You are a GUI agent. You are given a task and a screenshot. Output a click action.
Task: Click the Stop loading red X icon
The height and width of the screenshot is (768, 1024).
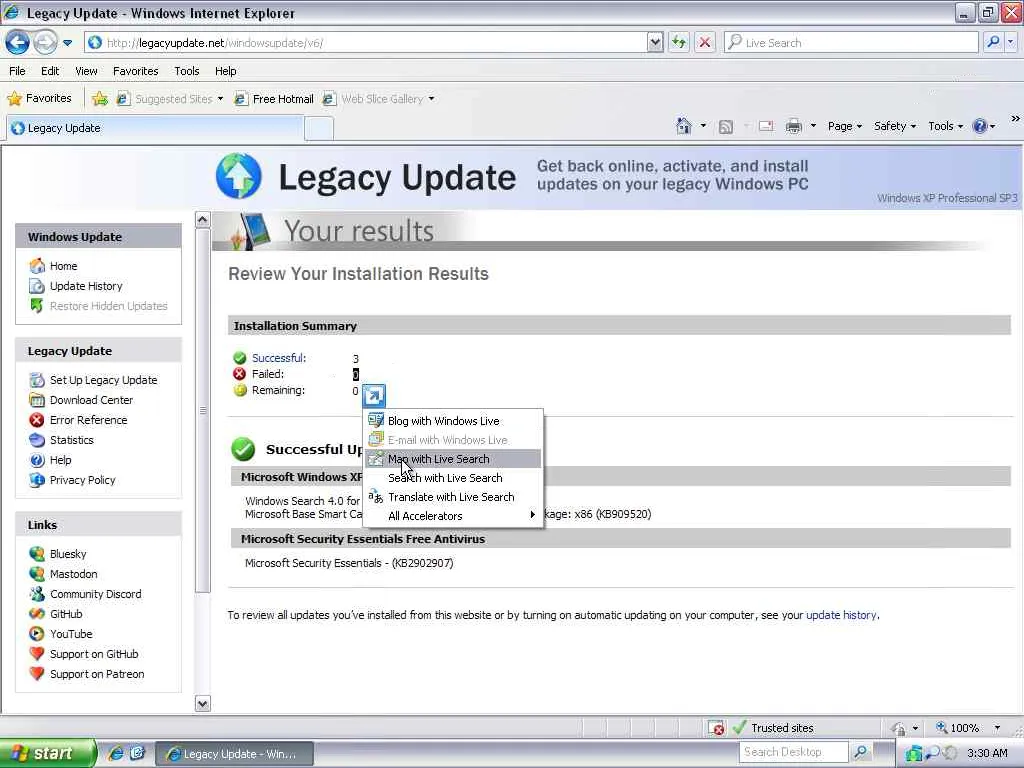(x=705, y=43)
